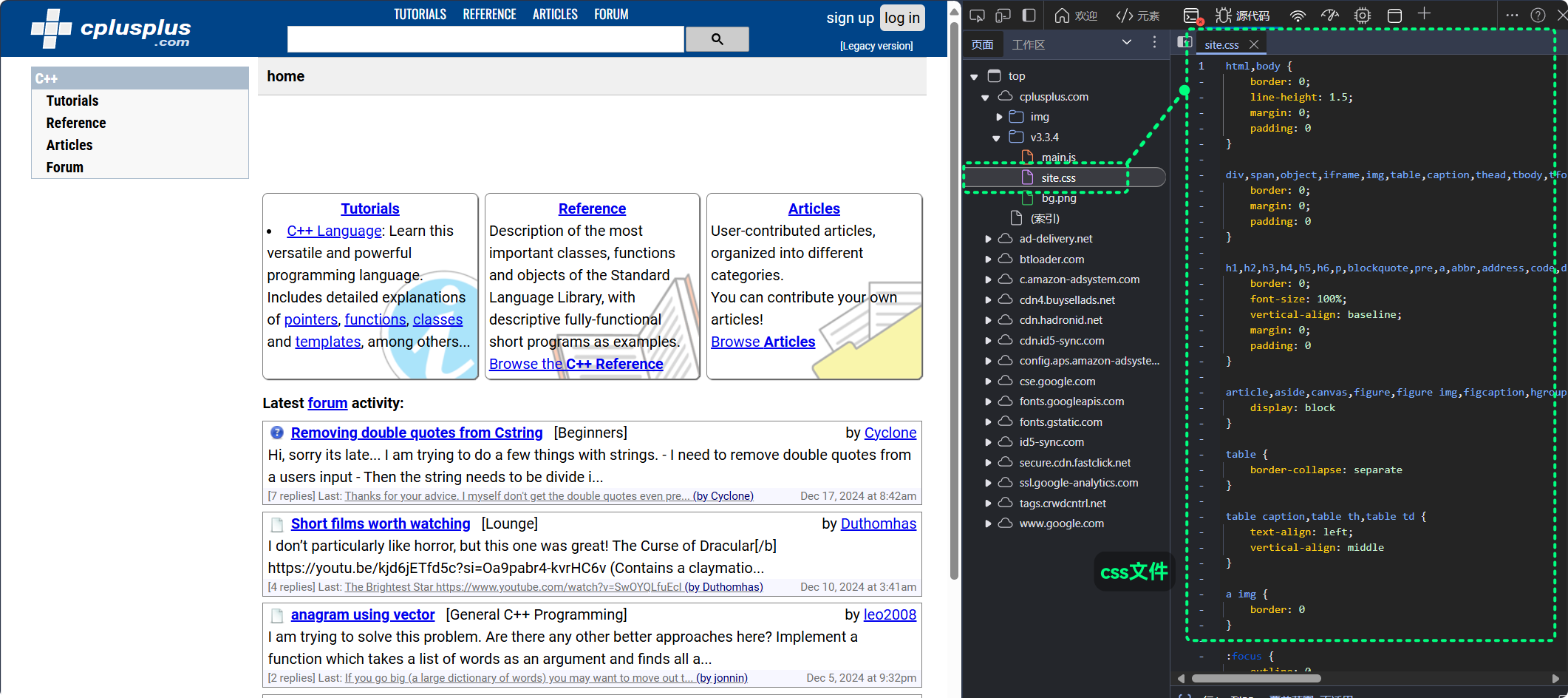Select the site.css editor tab
This screenshot has width=1568, height=698.
[x=1221, y=44]
